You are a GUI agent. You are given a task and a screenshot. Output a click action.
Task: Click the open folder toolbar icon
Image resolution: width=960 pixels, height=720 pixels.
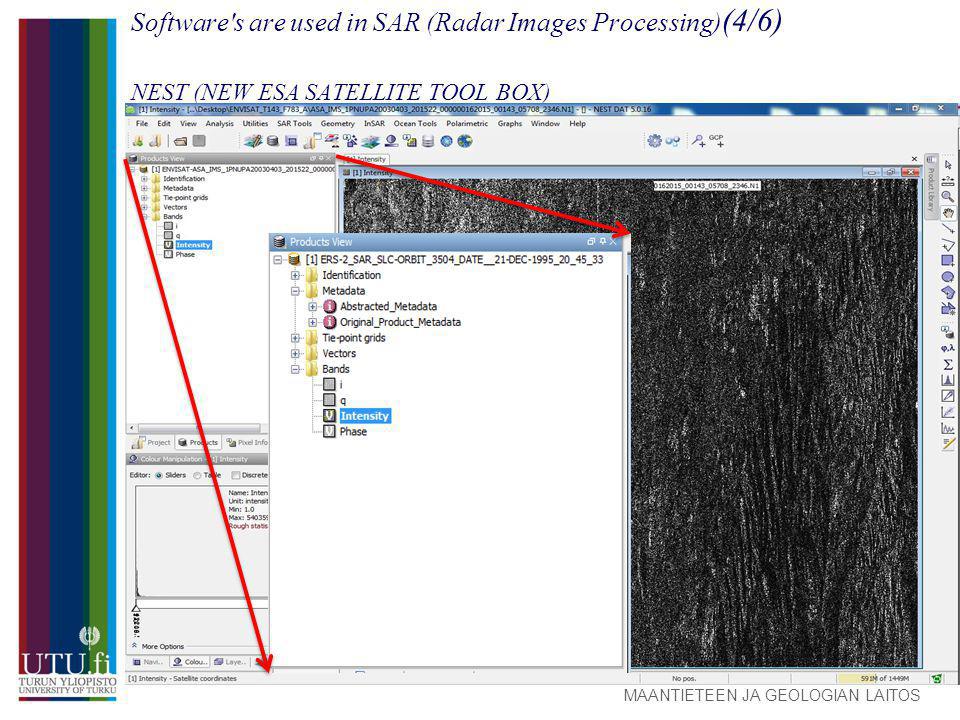[180, 141]
